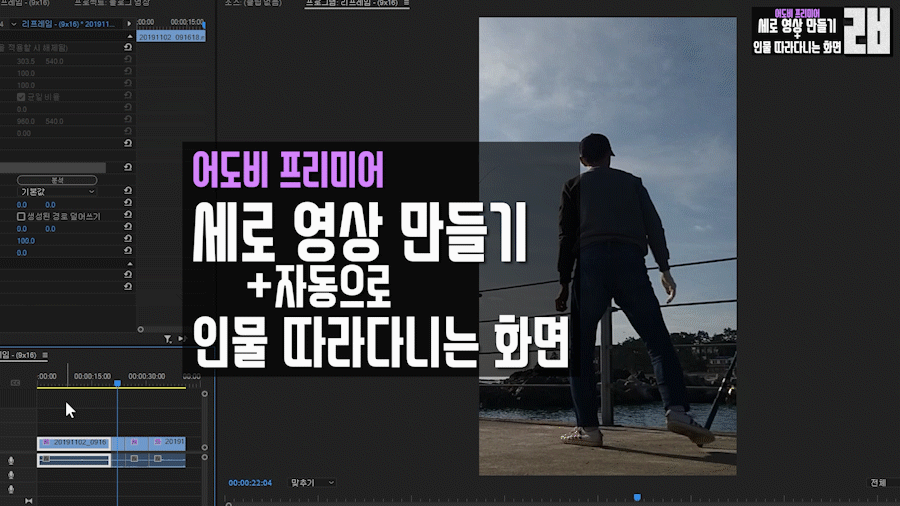
Task: Click the play arrow beside 리프레임 clip name
Action: (129, 24)
